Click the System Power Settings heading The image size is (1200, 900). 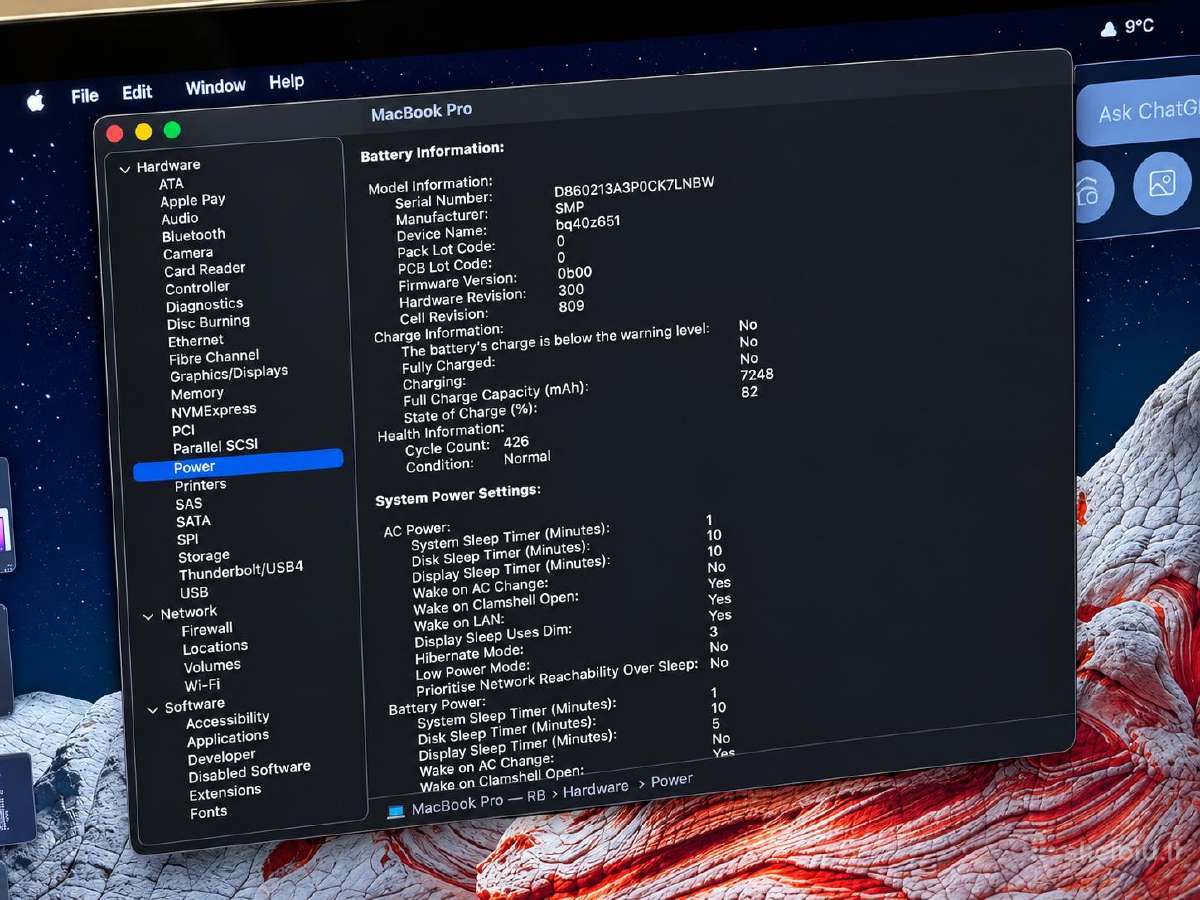(458, 495)
